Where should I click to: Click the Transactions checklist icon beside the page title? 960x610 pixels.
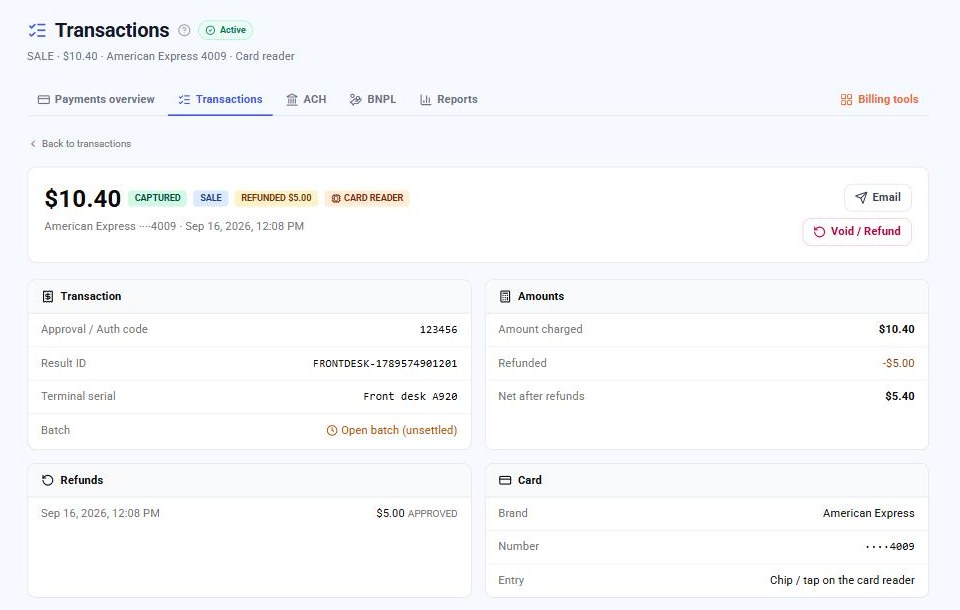37,30
